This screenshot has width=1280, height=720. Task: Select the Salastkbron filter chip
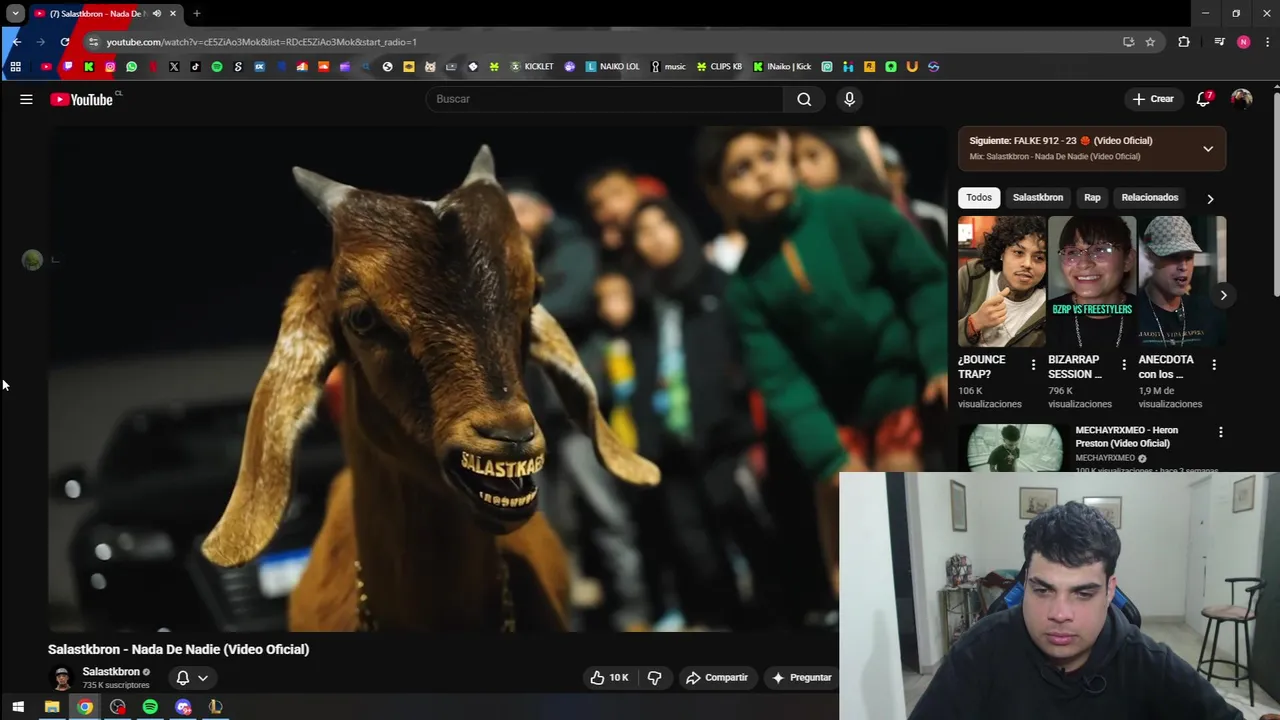point(1038,197)
